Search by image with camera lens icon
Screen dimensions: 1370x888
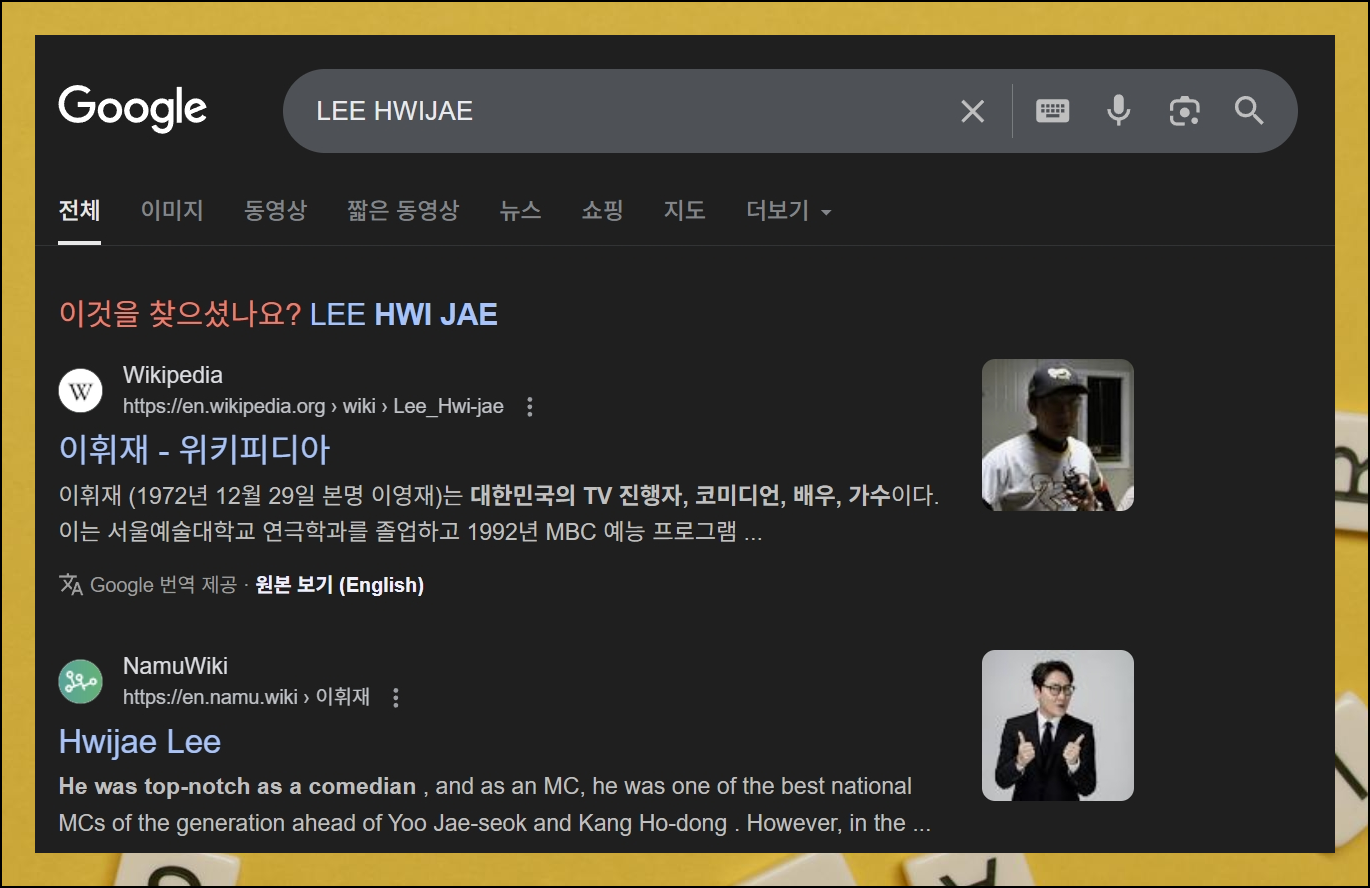(1184, 110)
